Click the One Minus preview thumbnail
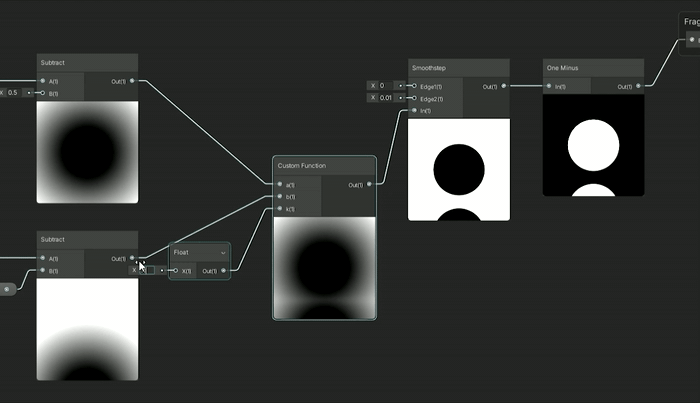Image resolution: width=700 pixels, height=403 pixels. pyautogui.click(x=593, y=146)
